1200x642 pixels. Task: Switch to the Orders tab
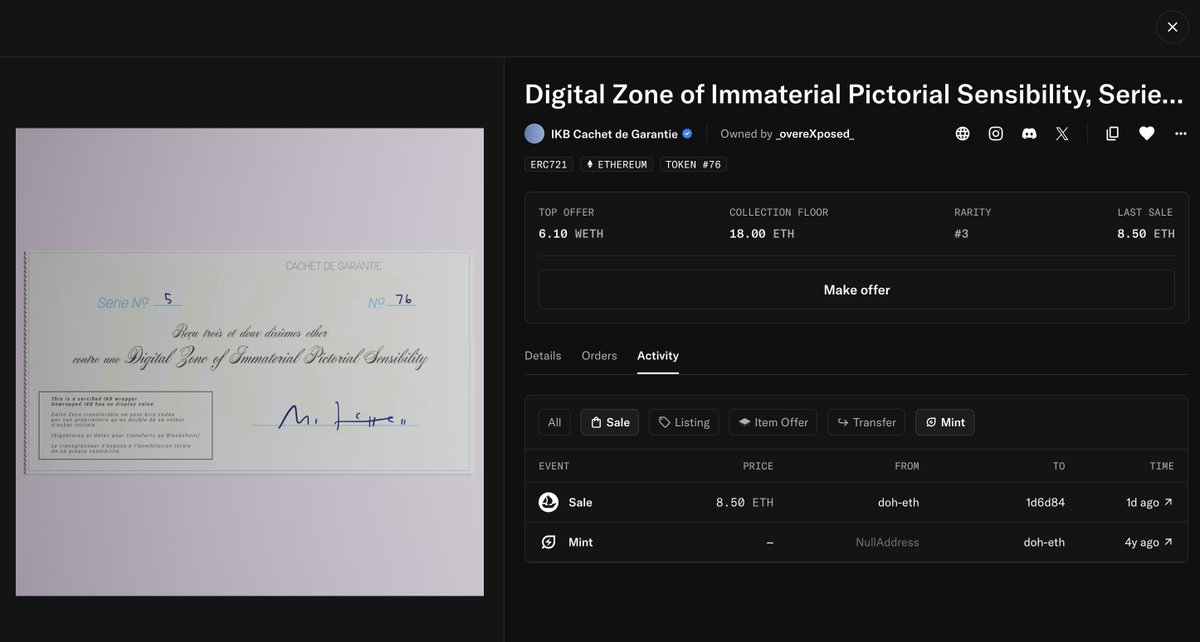coord(599,356)
